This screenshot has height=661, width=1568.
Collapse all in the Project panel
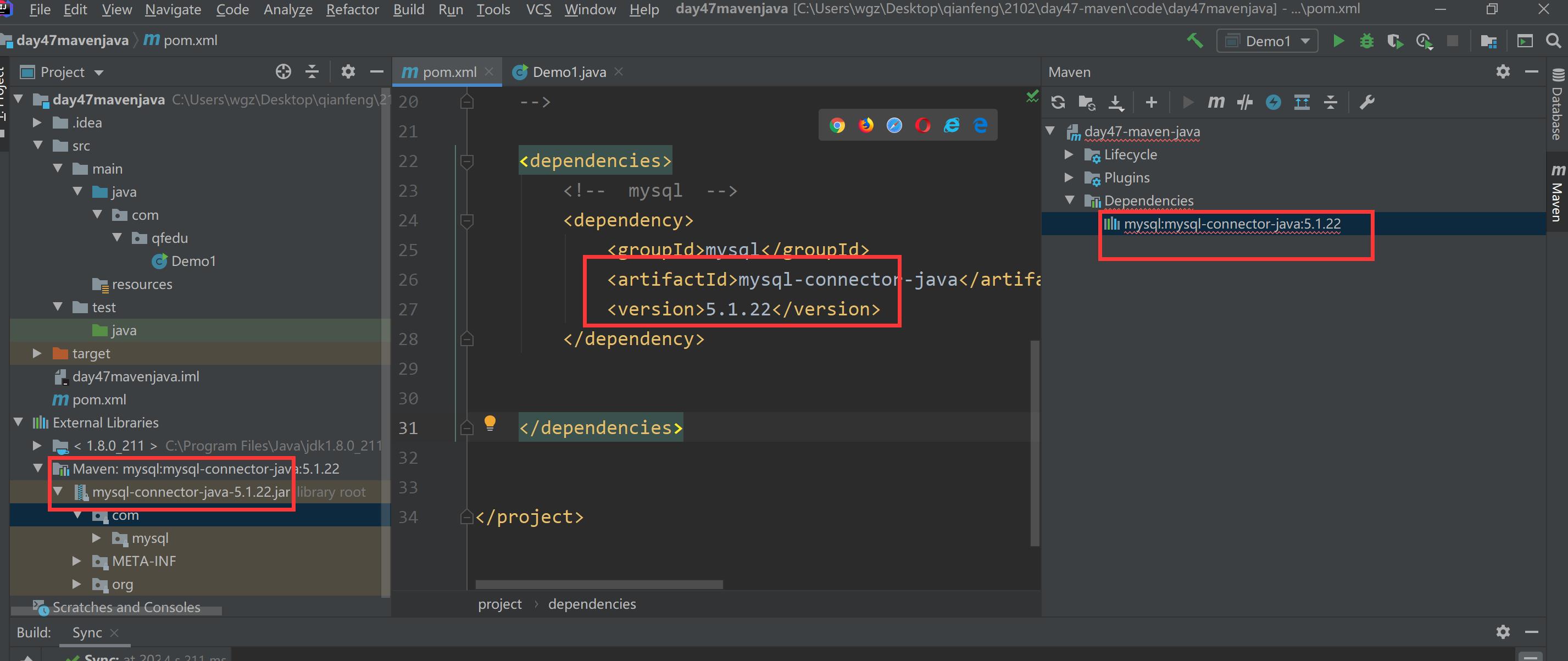coord(312,72)
